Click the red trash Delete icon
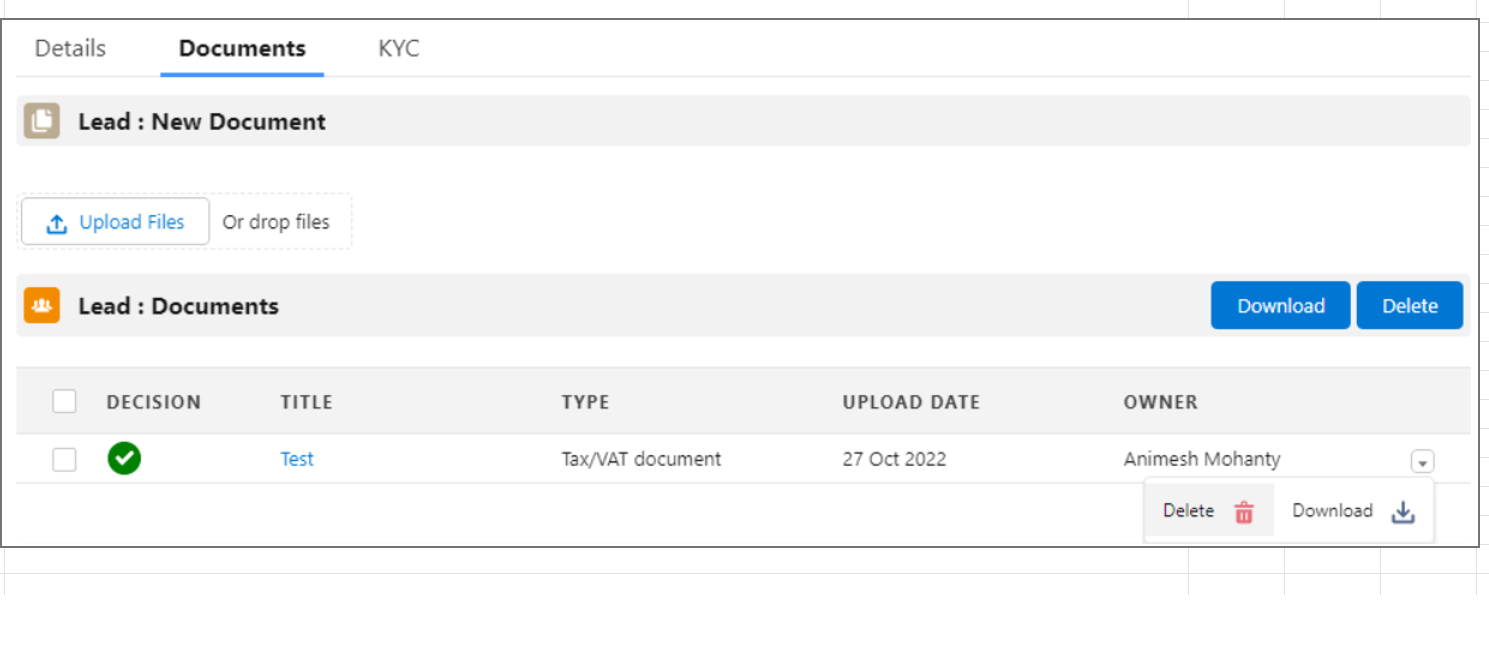This screenshot has height=648, width=1489. pos(1244,512)
